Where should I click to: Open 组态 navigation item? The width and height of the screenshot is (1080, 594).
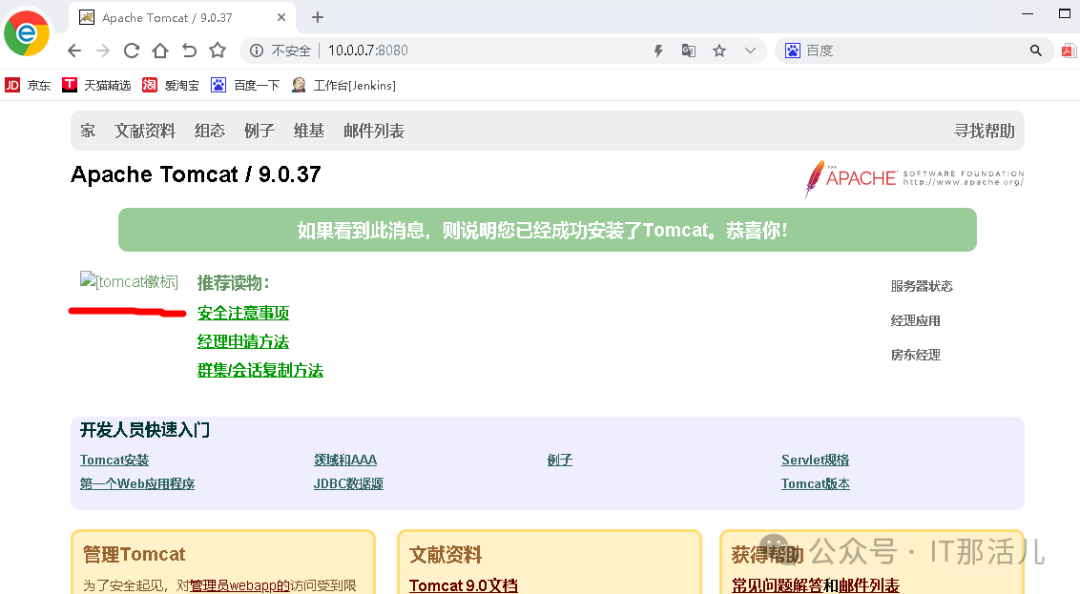click(x=209, y=131)
